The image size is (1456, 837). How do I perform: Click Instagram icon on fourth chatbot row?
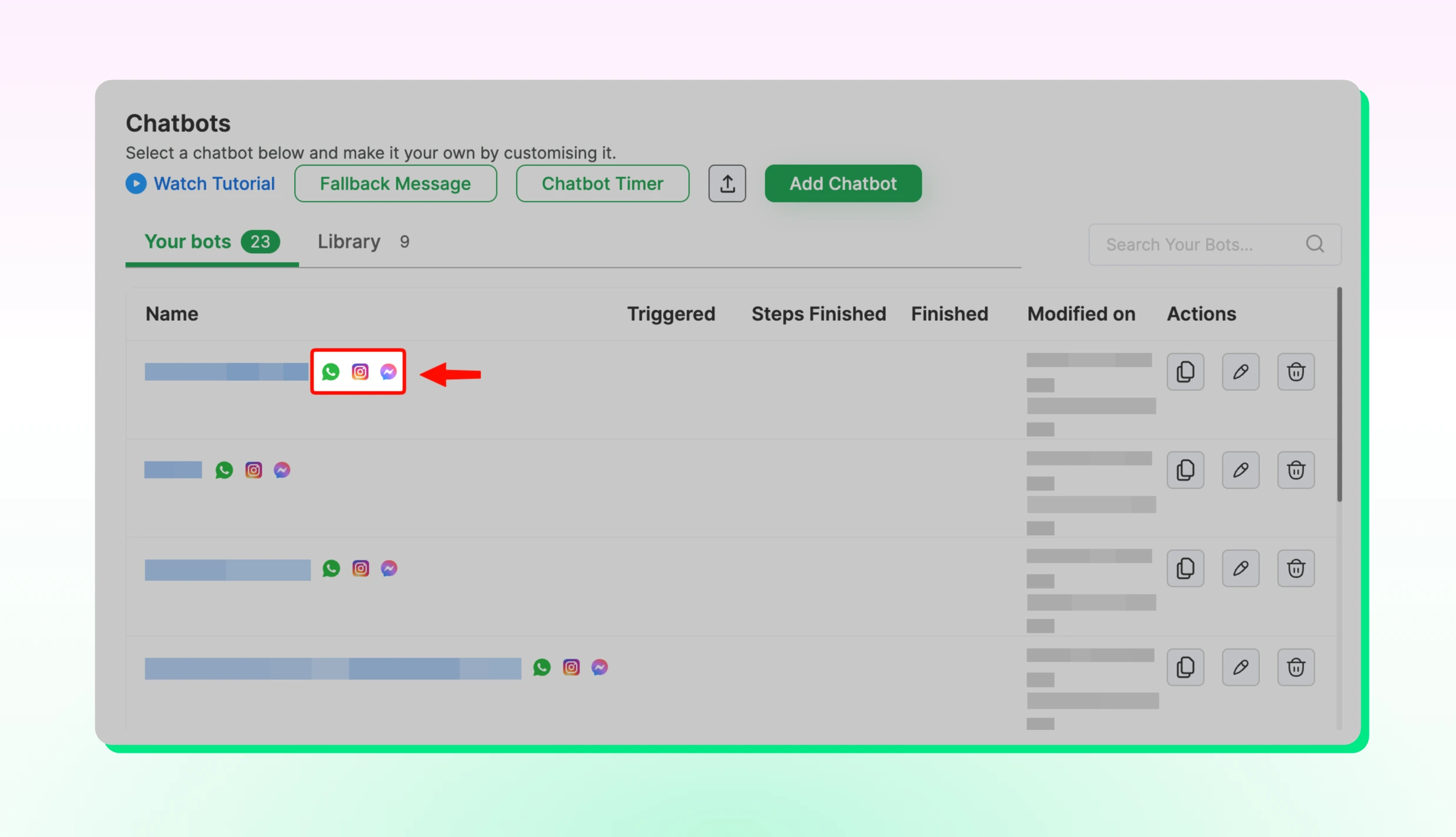point(571,667)
